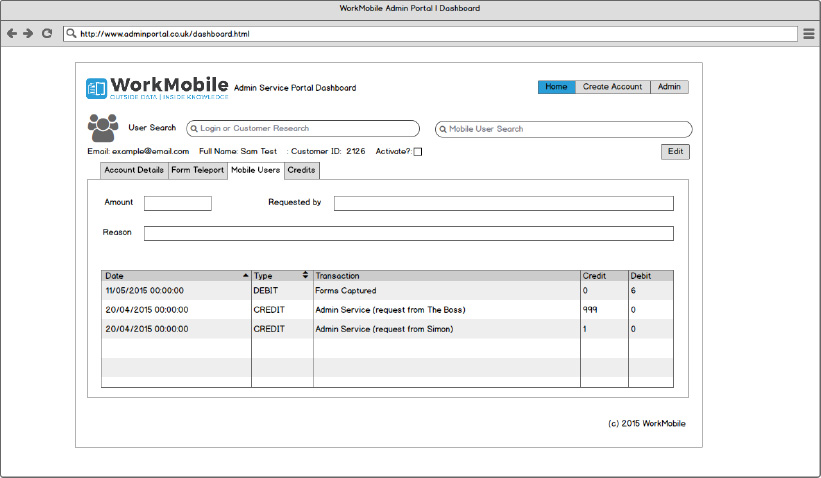Click magnifier in Login or Customer Research box
This screenshot has height=478, width=821.
tap(194, 129)
